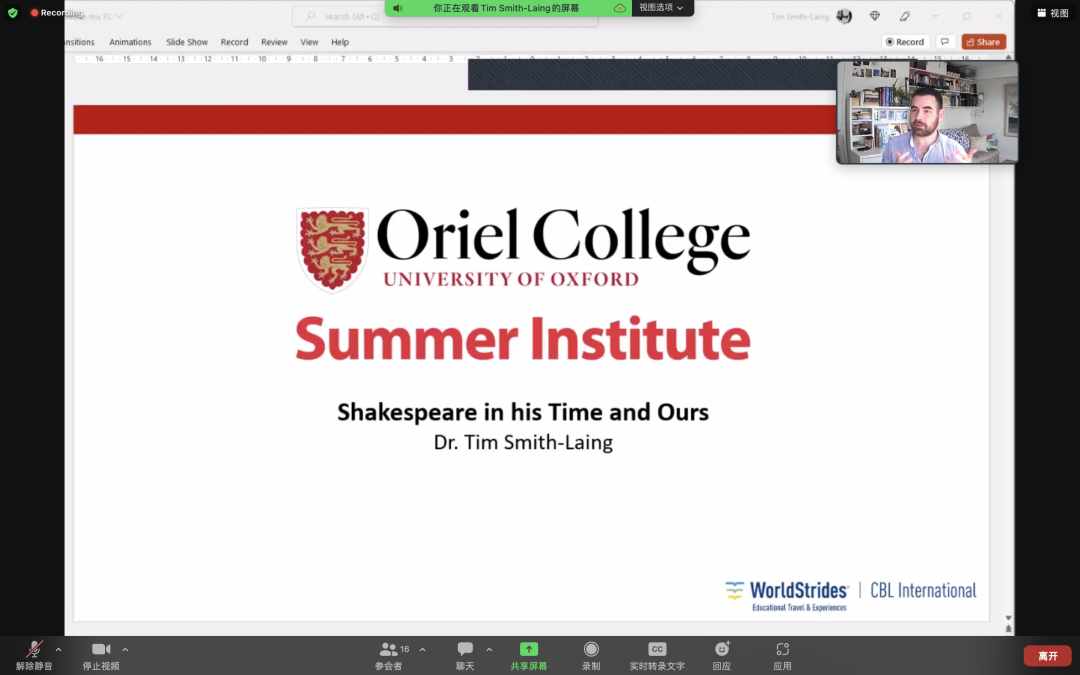The width and height of the screenshot is (1080, 675).
Task: Expand audio options arrow next to microphone
Action: point(59,650)
